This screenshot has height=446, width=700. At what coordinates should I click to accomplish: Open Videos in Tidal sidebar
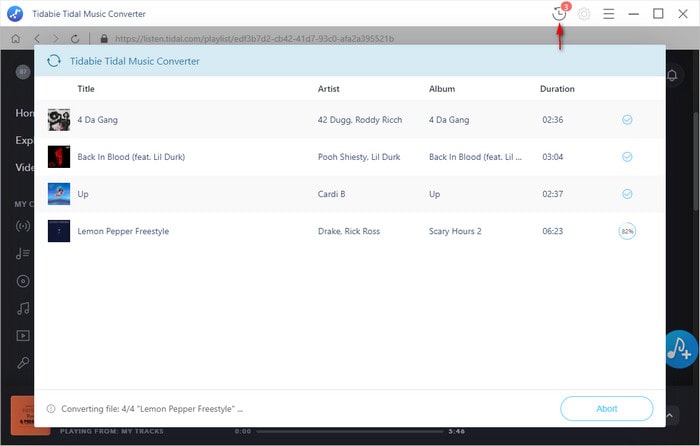[24, 167]
